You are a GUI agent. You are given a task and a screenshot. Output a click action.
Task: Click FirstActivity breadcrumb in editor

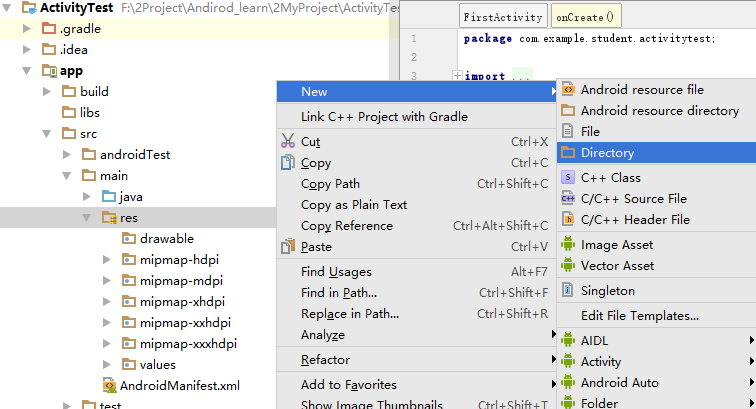pos(503,17)
